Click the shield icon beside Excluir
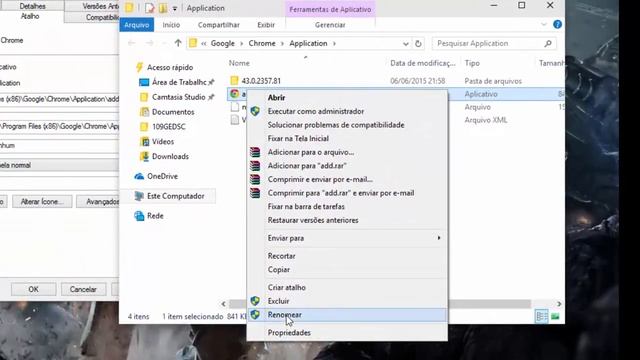The width and height of the screenshot is (640, 360). (255, 301)
